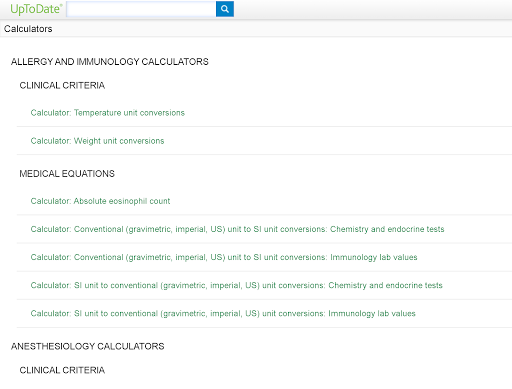Select the Medical Equations heading

pos(67,174)
